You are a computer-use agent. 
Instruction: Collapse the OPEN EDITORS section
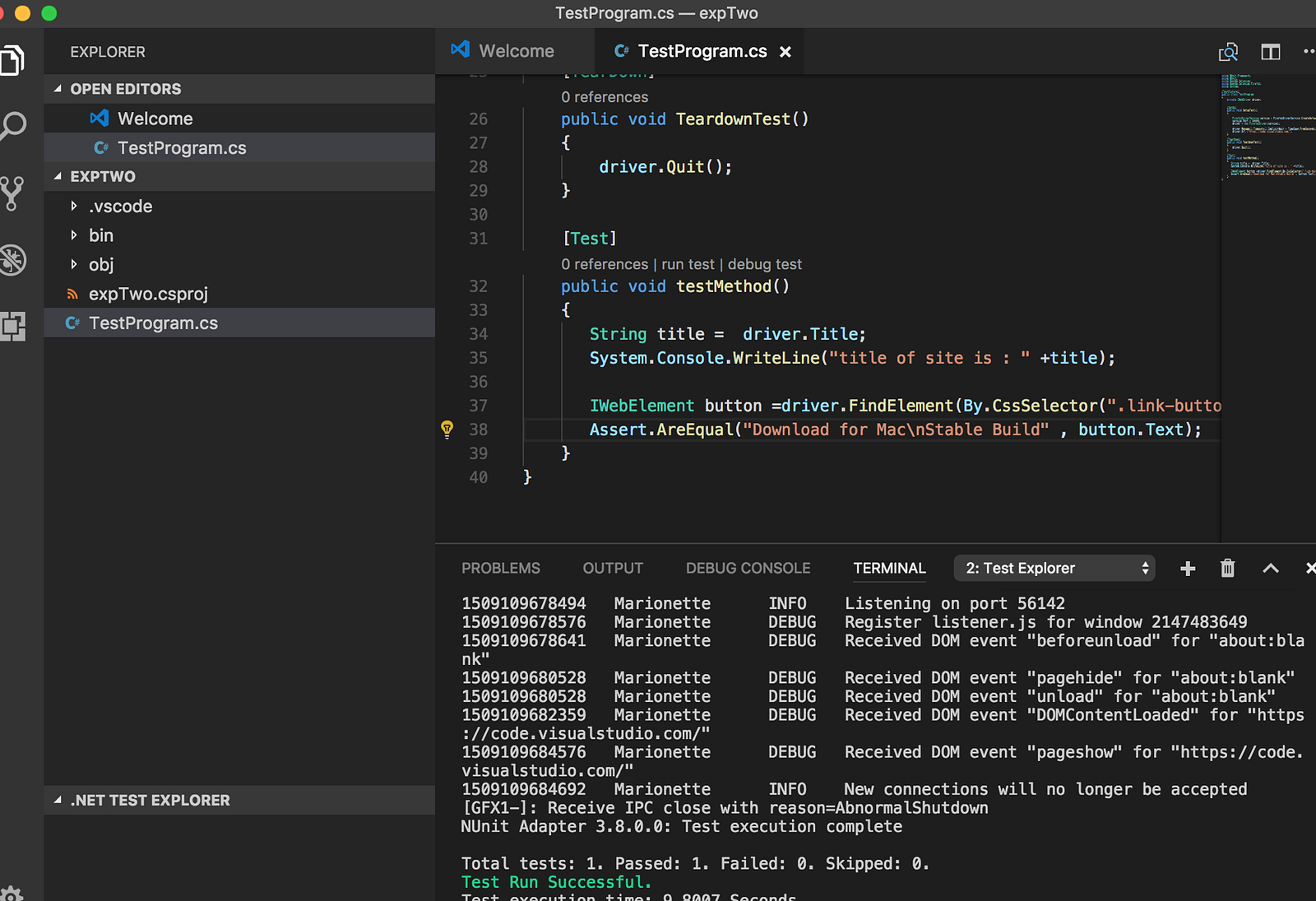click(x=58, y=88)
